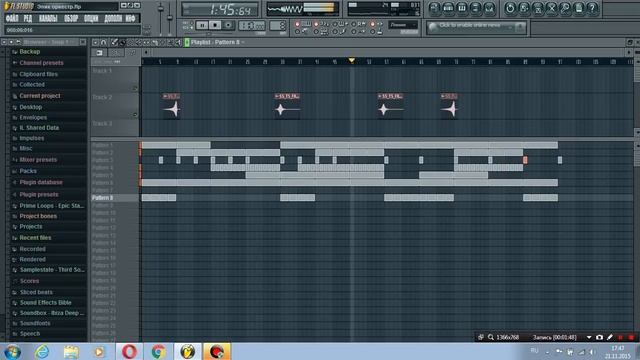Select the last audio clip on Track 2
Image resolution: width=640 pixels, height=360 pixels.
tap(449, 106)
